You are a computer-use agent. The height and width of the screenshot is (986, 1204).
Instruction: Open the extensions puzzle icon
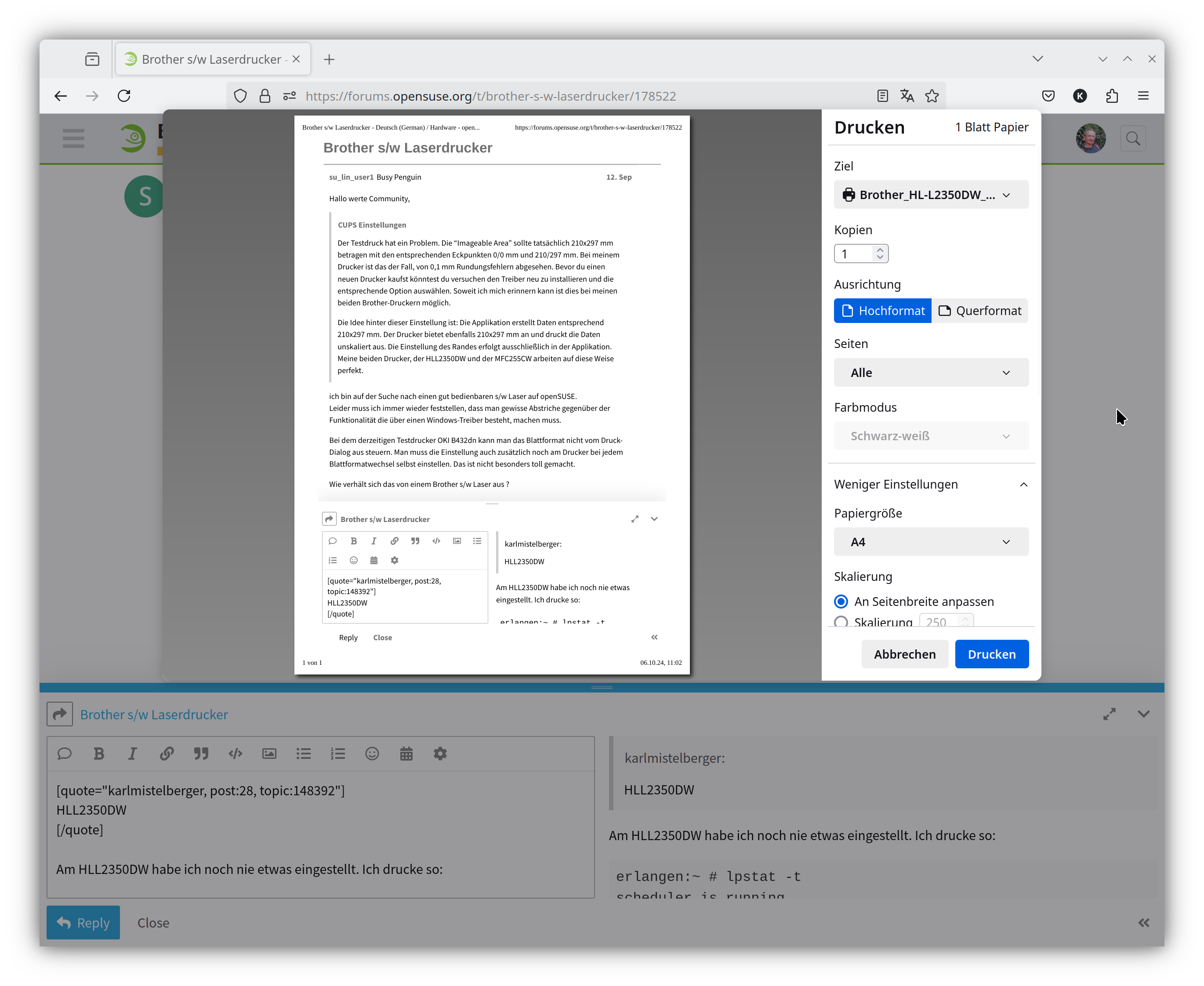pos(1112,96)
